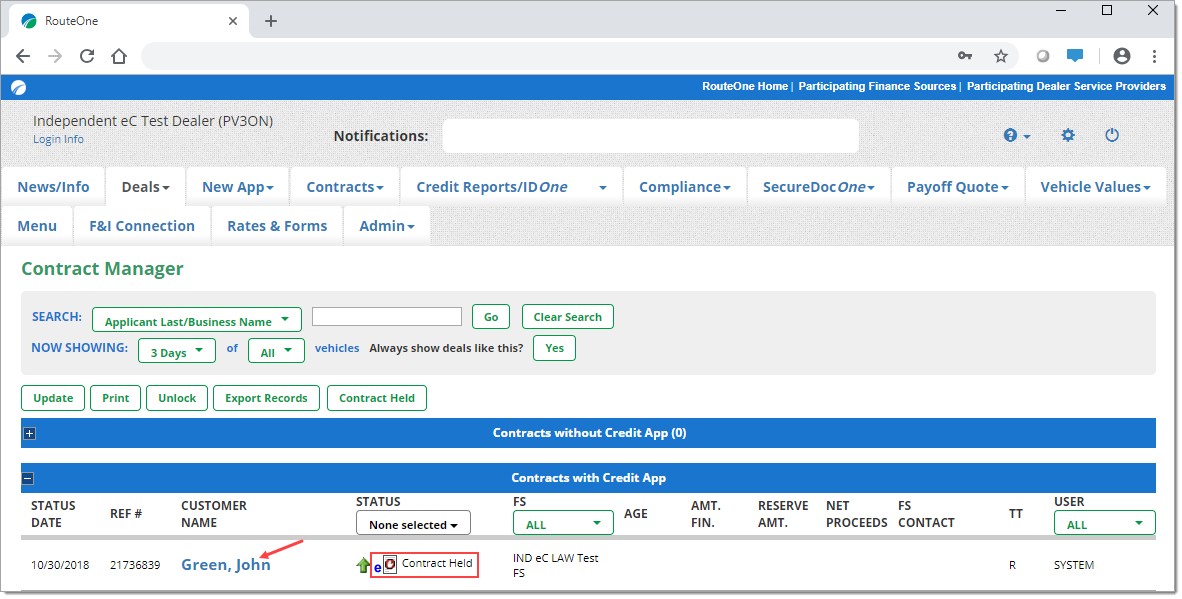Follow the Participating Dealer Service Providers link
The height and width of the screenshot is (599, 1182).
pos(1066,87)
